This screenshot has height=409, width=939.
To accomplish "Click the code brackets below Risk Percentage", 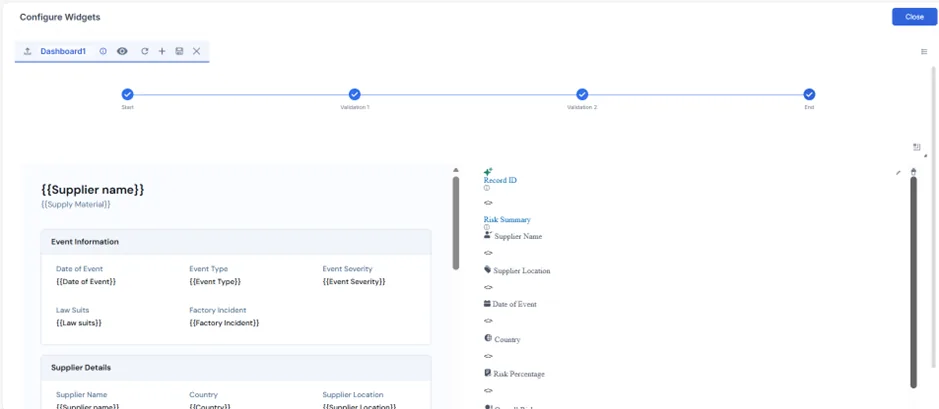I will 488,390.
